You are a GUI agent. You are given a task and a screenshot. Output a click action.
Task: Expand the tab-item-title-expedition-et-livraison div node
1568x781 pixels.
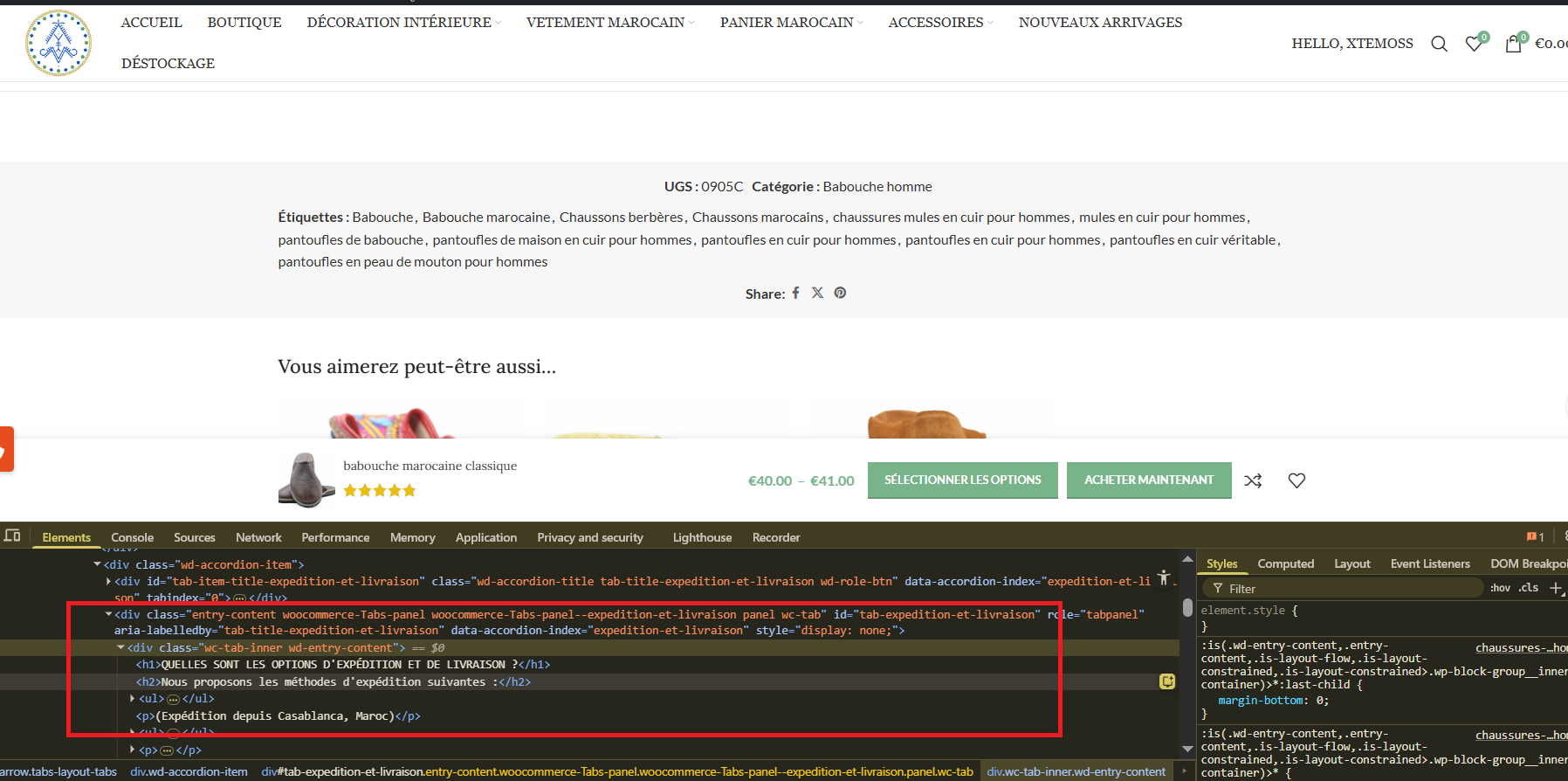point(108,581)
